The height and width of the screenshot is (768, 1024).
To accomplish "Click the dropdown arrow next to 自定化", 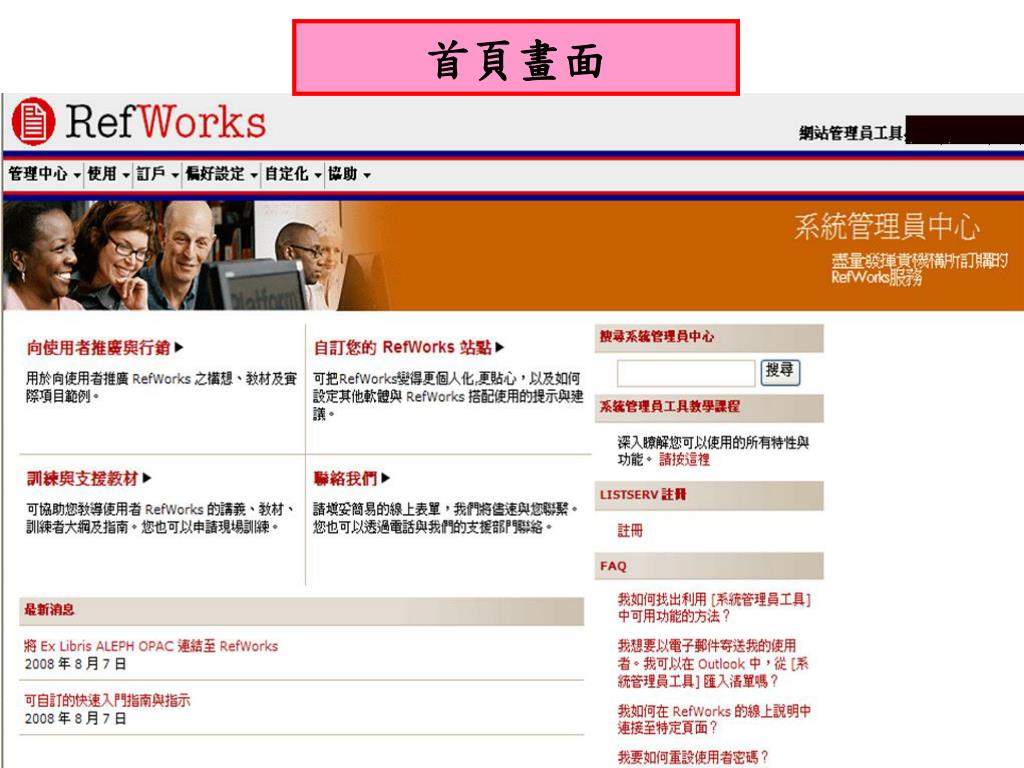I will 318,175.
